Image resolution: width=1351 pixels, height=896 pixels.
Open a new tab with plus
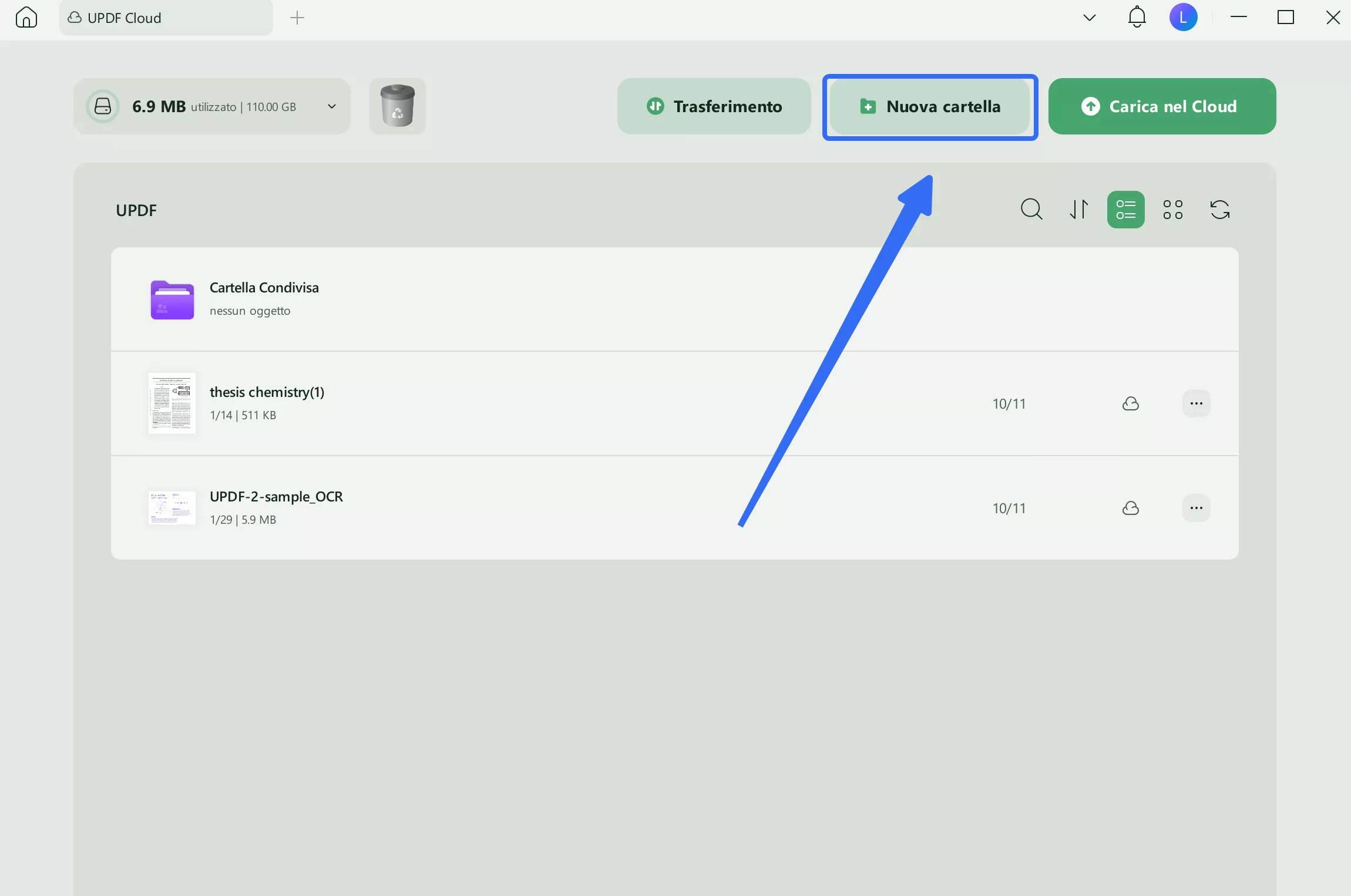(297, 18)
